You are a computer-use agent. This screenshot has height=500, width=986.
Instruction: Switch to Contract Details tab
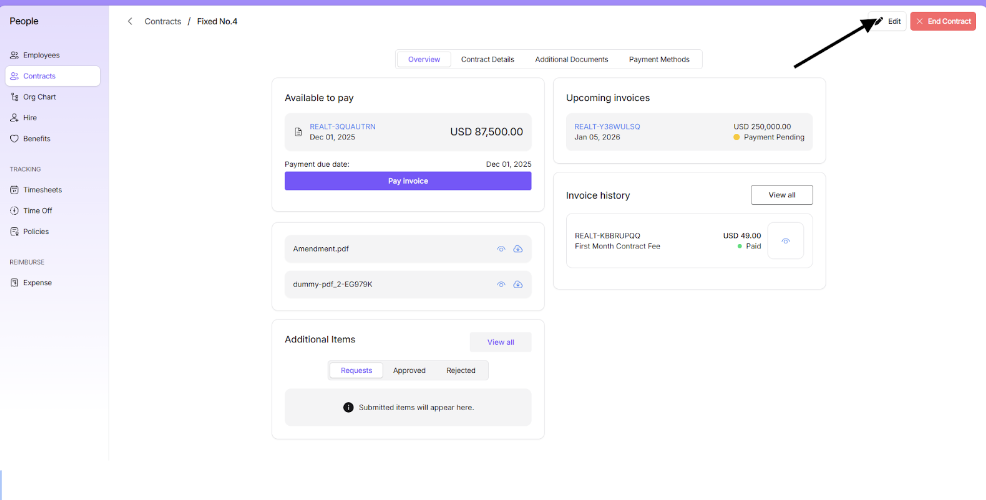click(487, 60)
